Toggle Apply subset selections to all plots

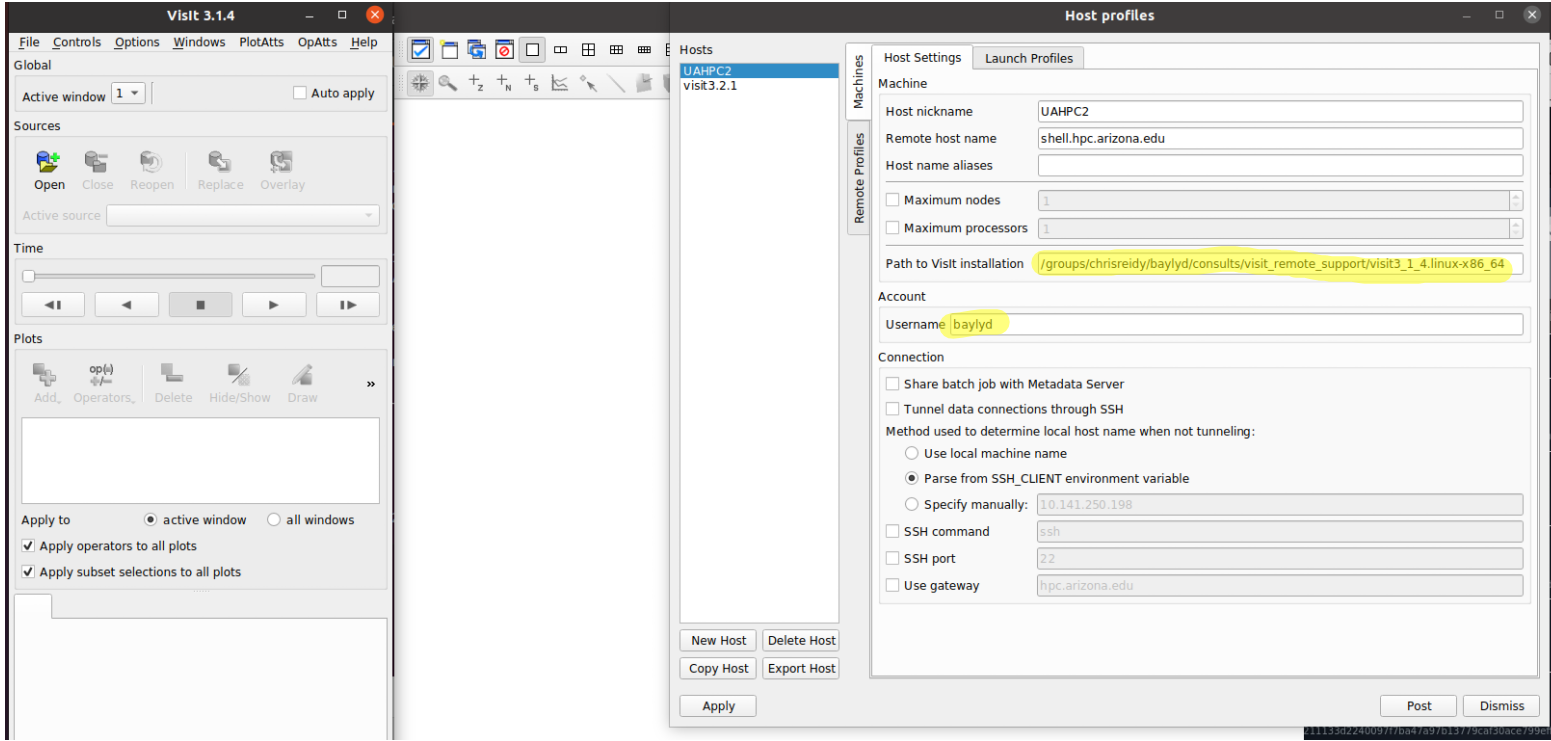click(28, 572)
